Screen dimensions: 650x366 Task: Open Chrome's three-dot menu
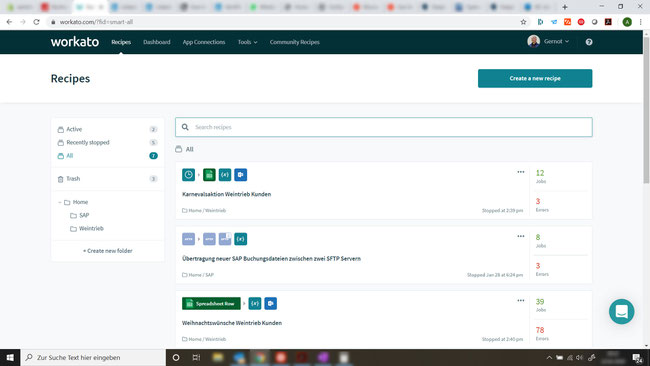[x=641, y=22]
